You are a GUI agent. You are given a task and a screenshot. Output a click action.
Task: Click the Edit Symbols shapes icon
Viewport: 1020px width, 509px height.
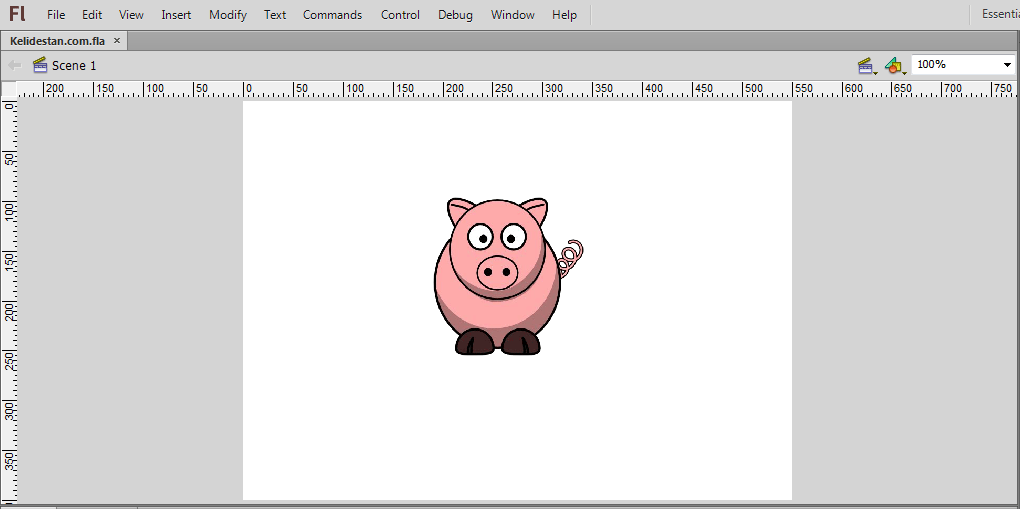895,66
